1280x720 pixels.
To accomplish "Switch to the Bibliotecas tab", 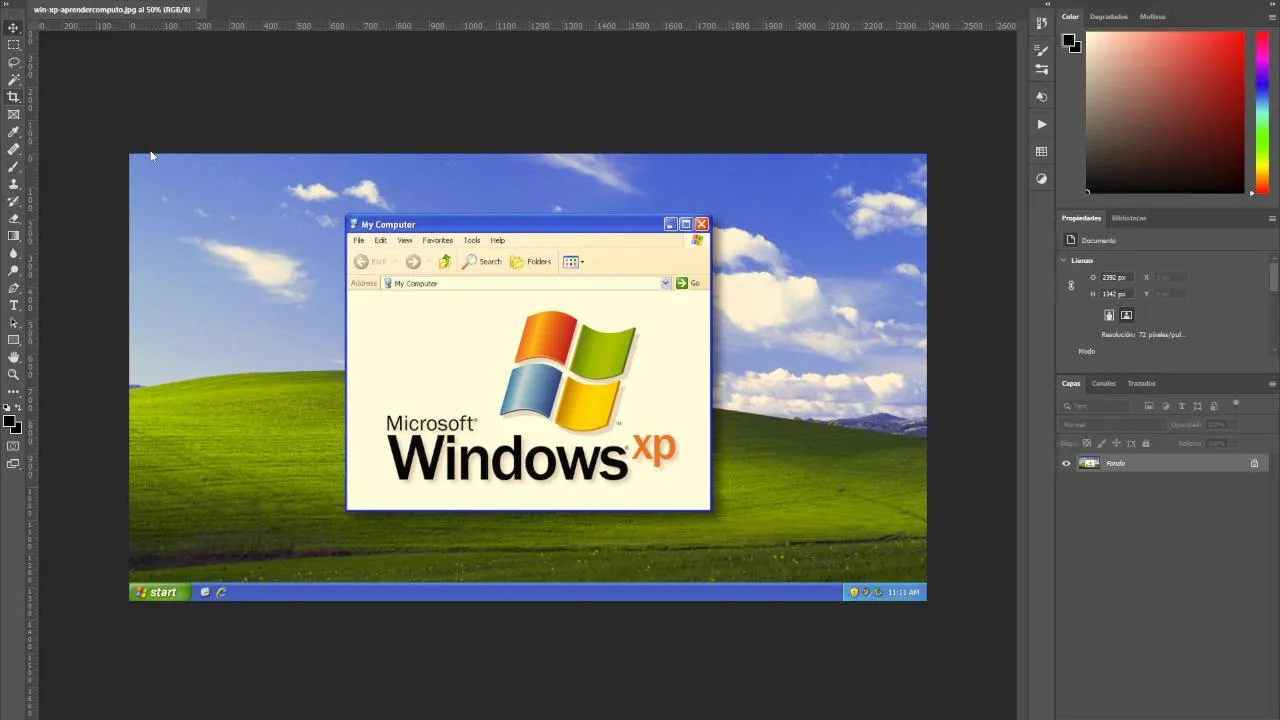I will tap(1129, 218).
